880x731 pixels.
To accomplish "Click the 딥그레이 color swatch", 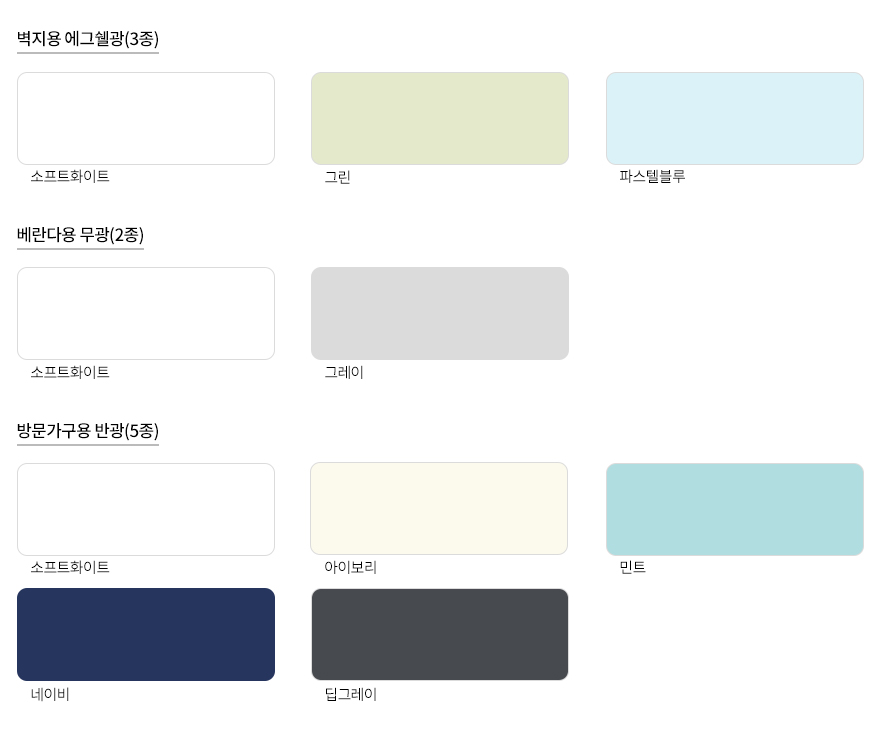I will 440,634.
